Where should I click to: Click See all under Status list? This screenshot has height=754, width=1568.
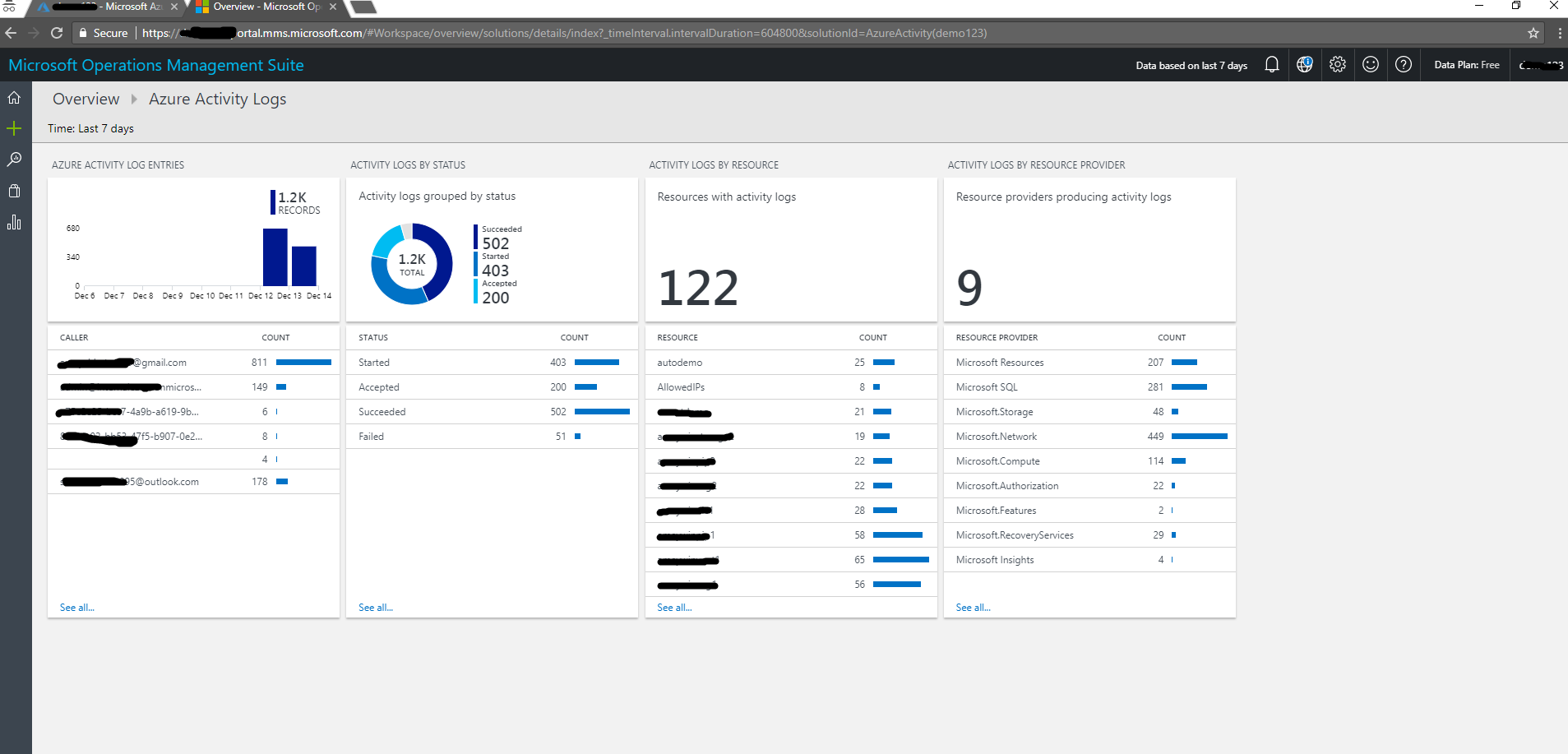tap(376, 608)
